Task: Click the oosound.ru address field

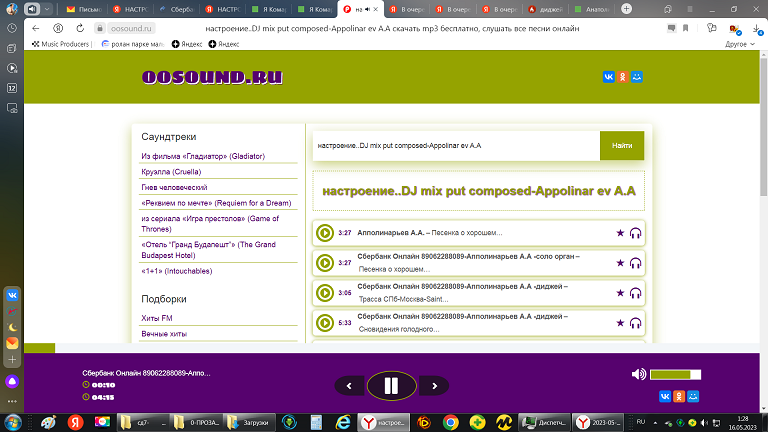Action: tap(131, 28)
